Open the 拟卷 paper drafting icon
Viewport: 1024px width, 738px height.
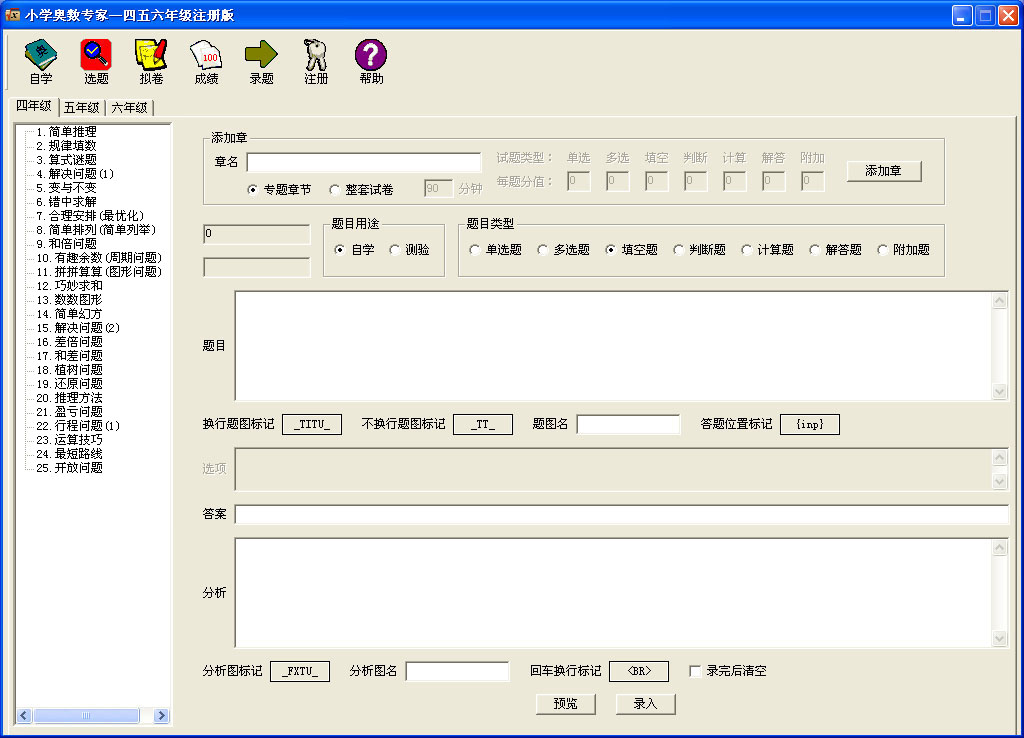point(151,62)
